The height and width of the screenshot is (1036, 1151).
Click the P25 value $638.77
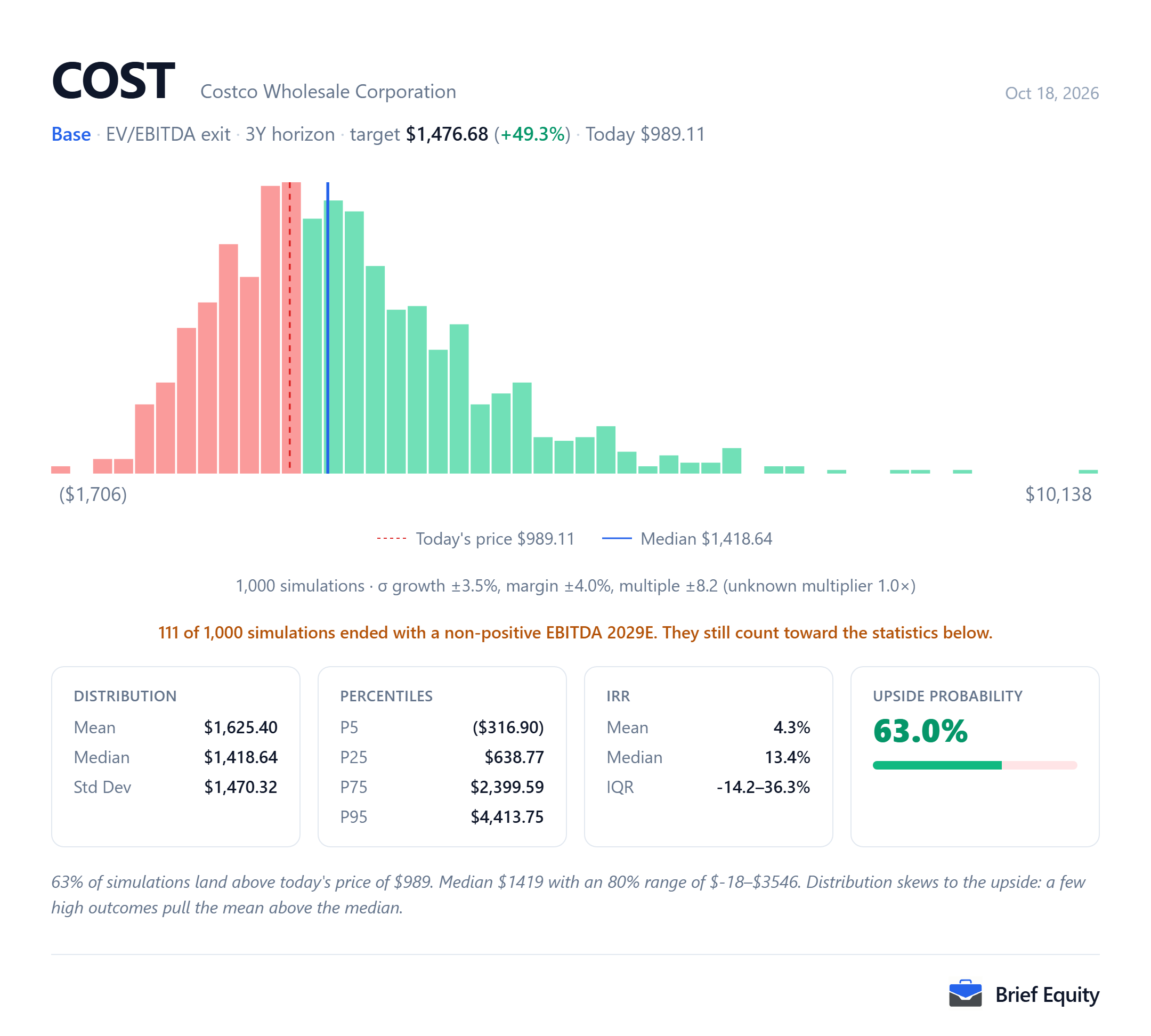pos(514,757)
